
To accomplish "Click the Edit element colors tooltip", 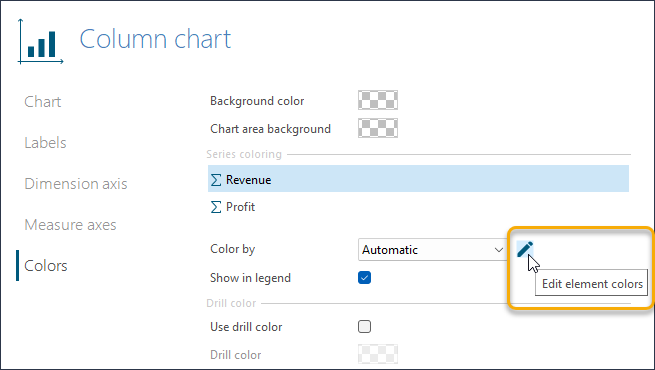I will coord(592,284).
